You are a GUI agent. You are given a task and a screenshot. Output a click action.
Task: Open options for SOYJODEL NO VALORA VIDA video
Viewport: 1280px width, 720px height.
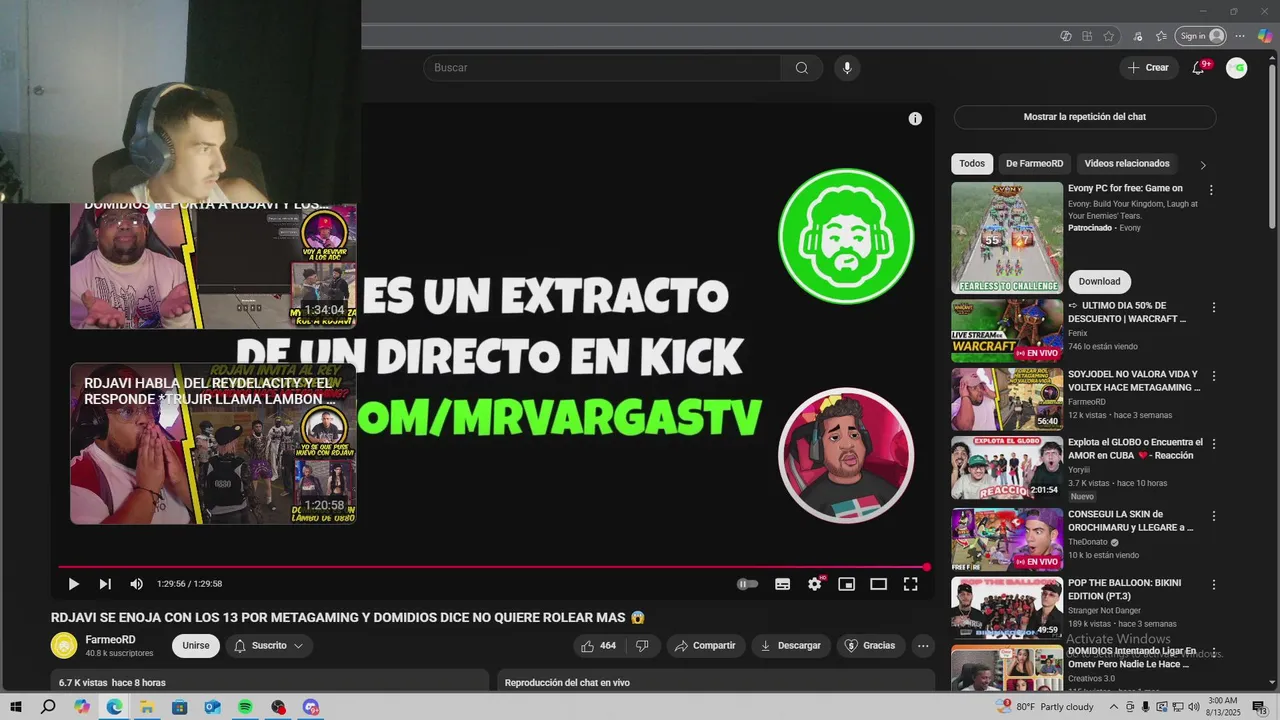[1214, 376]
